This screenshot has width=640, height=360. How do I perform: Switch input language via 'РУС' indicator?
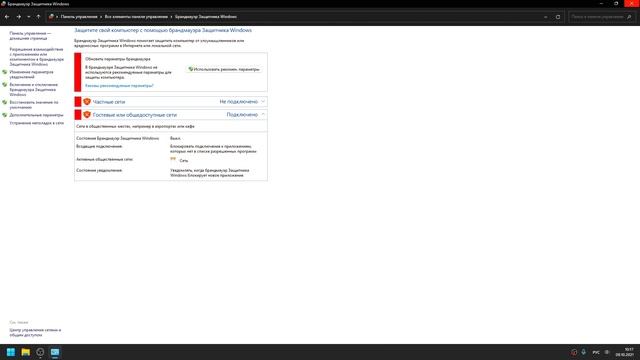coord(596,352)
